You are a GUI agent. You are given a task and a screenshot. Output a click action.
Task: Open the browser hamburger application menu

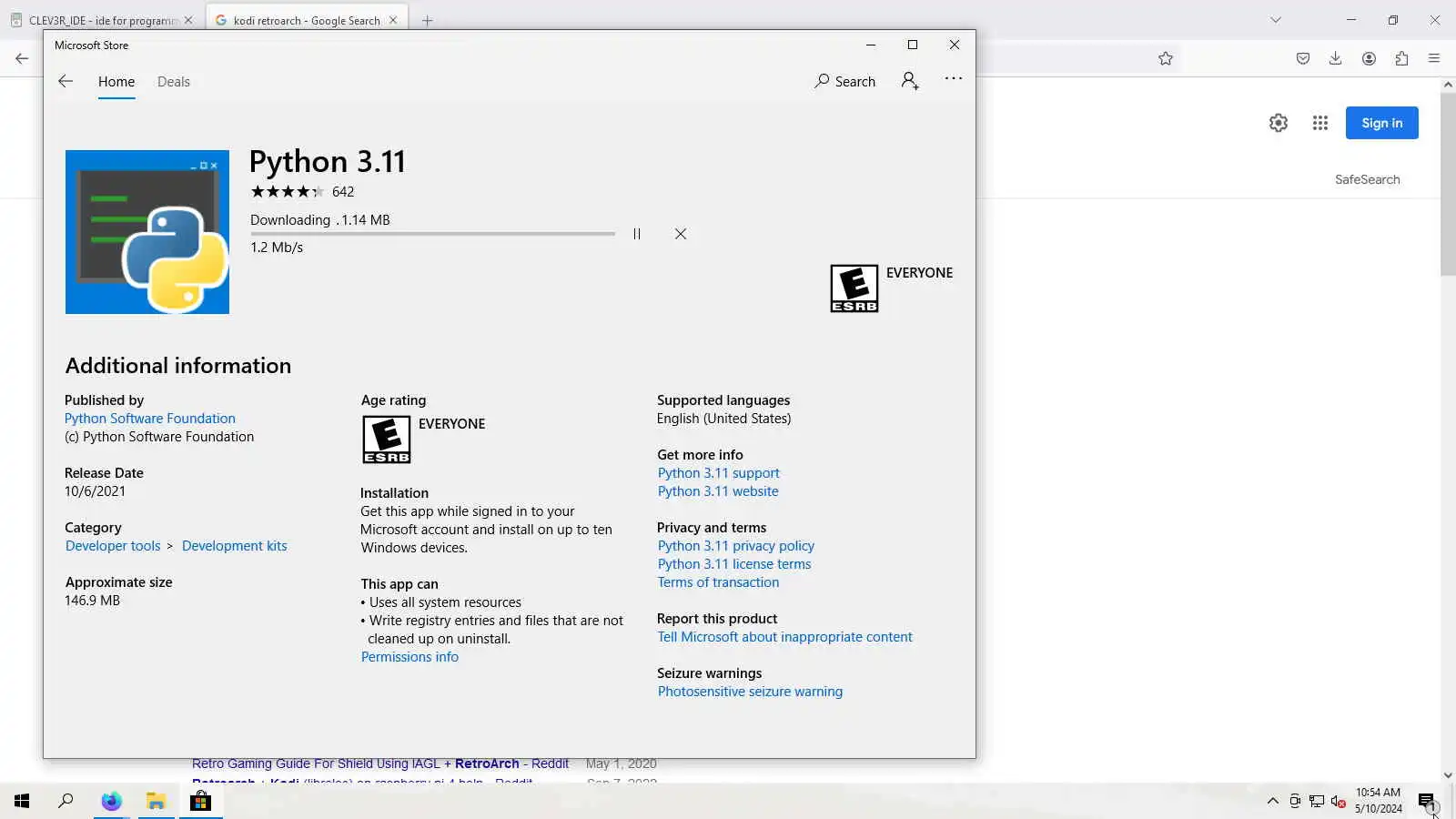1434,58
